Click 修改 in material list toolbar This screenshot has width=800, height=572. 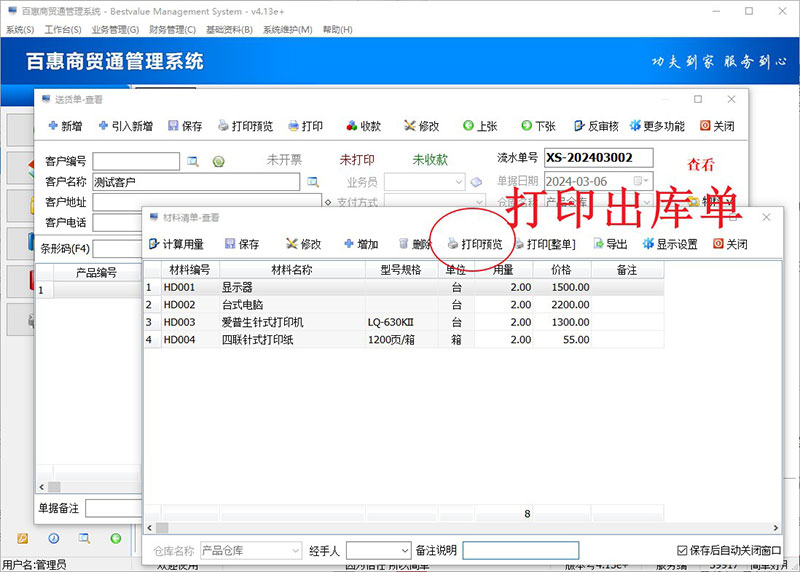click(x=303, y=244)
